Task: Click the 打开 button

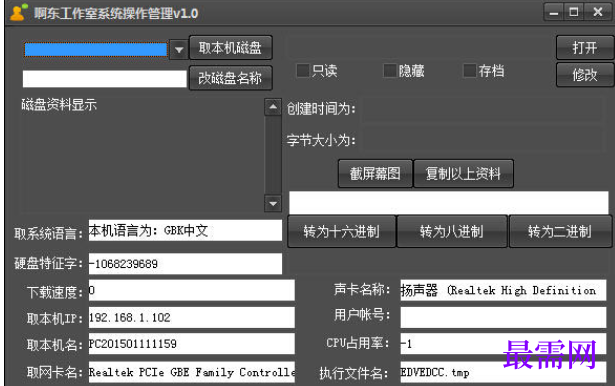Action: (x=585, y=48)
